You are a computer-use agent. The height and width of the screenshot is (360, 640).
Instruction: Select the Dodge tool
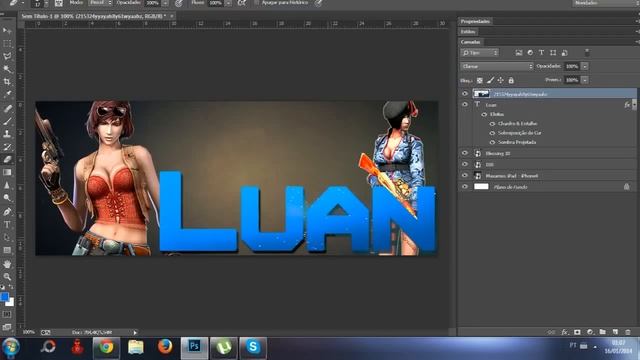7,198
